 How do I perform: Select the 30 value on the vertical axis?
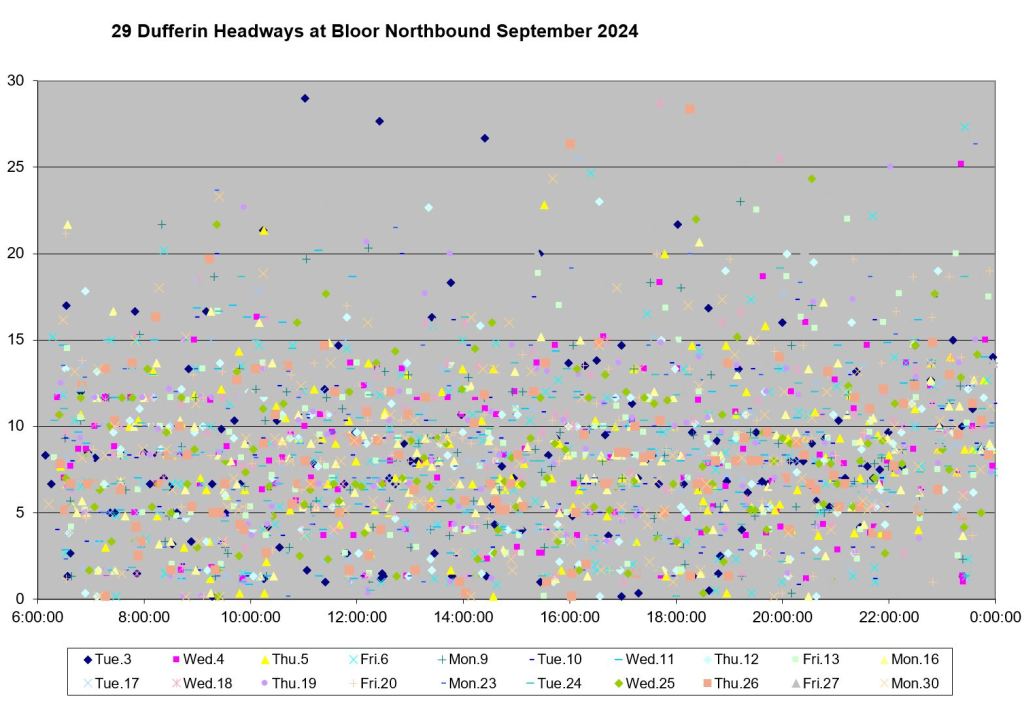(19, 81)
